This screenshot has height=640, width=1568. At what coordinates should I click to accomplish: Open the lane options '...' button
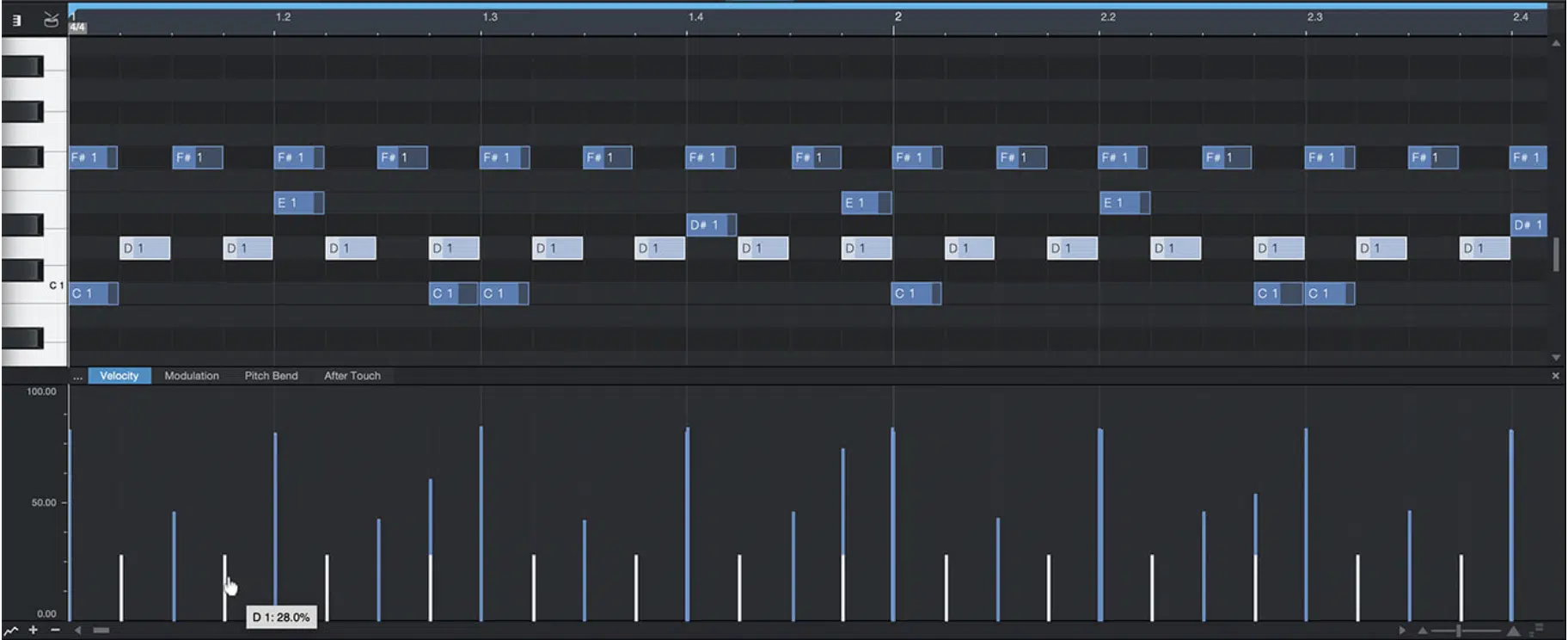click(x=77, y=376)
